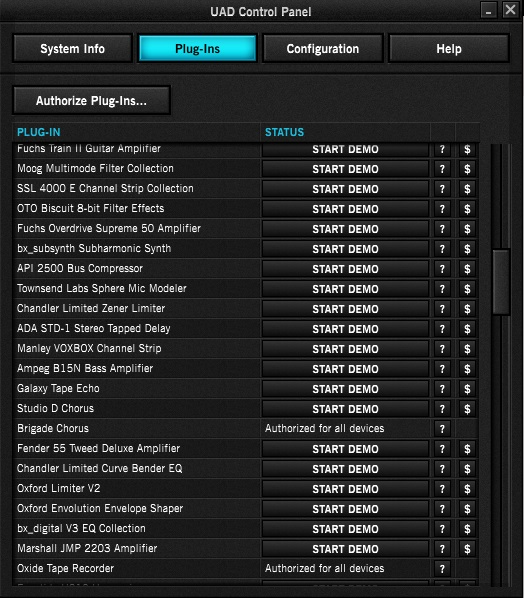Open help for Oxford Envolution Envelope Shaper
The height and width of the screenshot is (598, 524).
[x=442, y=509]
